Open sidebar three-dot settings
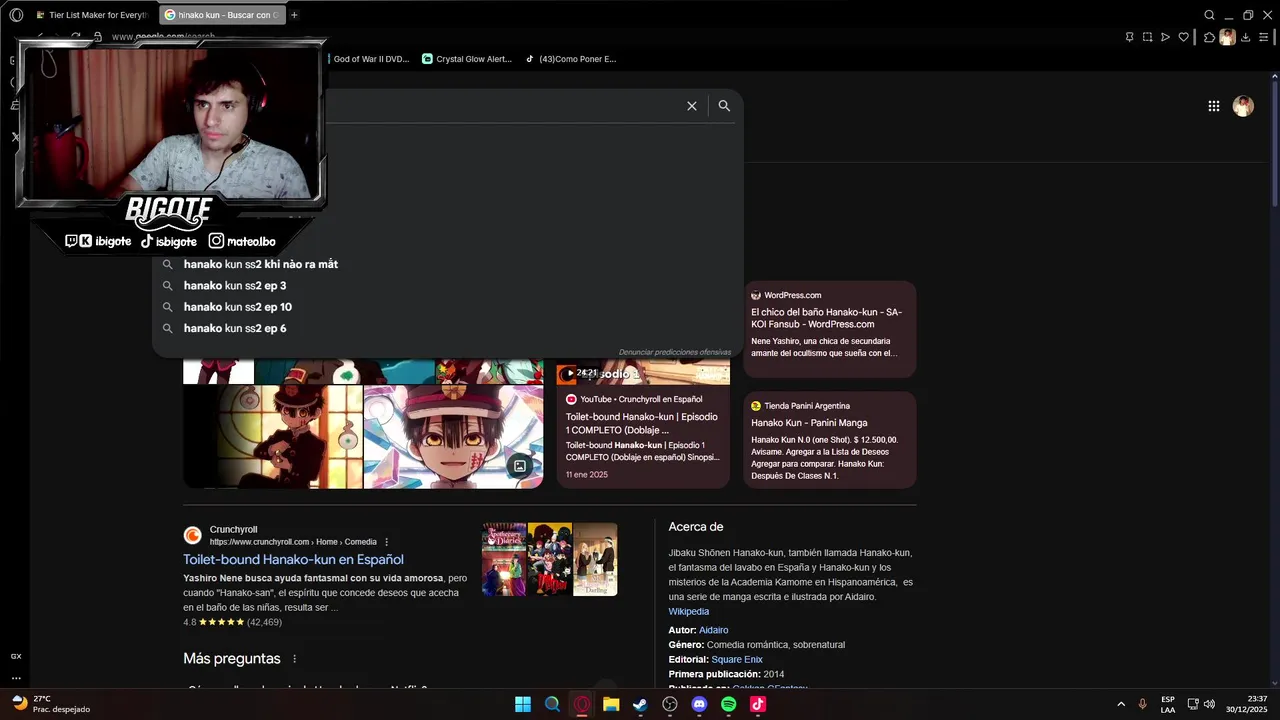 coord(16,678)
